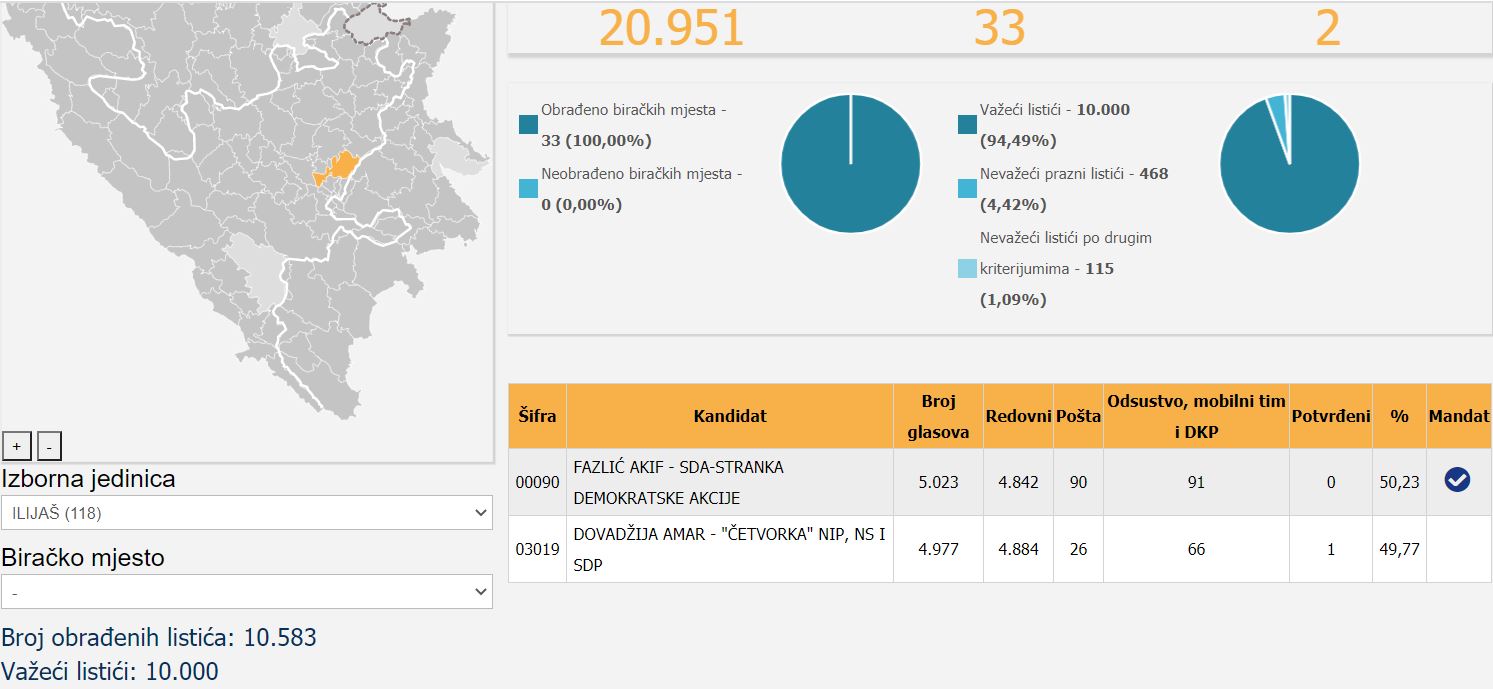Screen dimensions: 1493x689
Task: Click the Važeći listići legend swatch
Action: 967,125
